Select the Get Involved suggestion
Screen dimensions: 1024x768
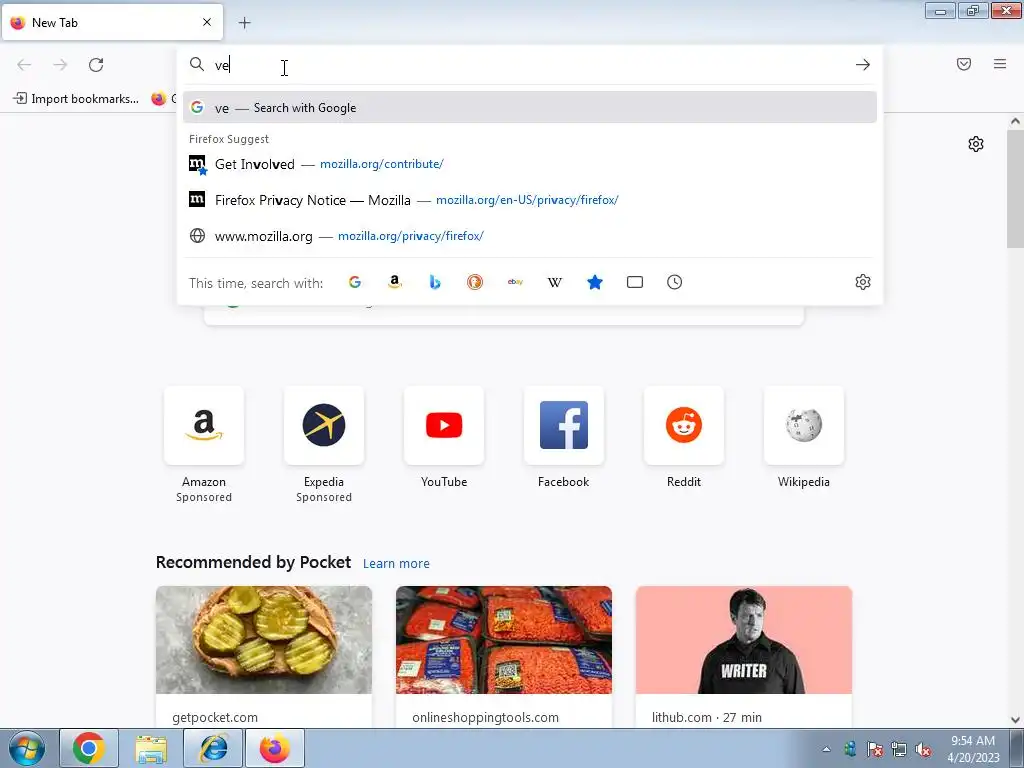[x=530, y=164]
